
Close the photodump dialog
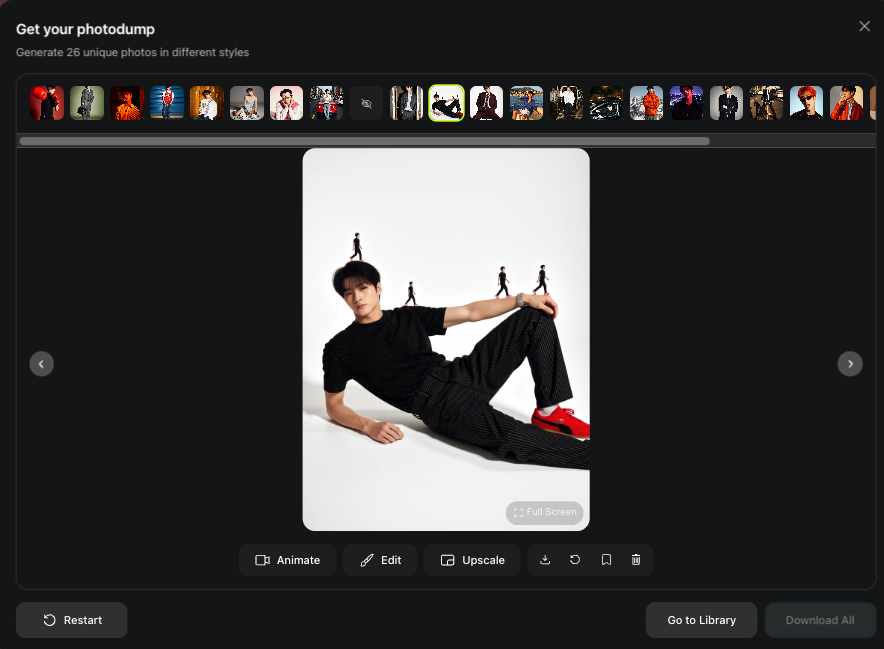click(864, 27)
